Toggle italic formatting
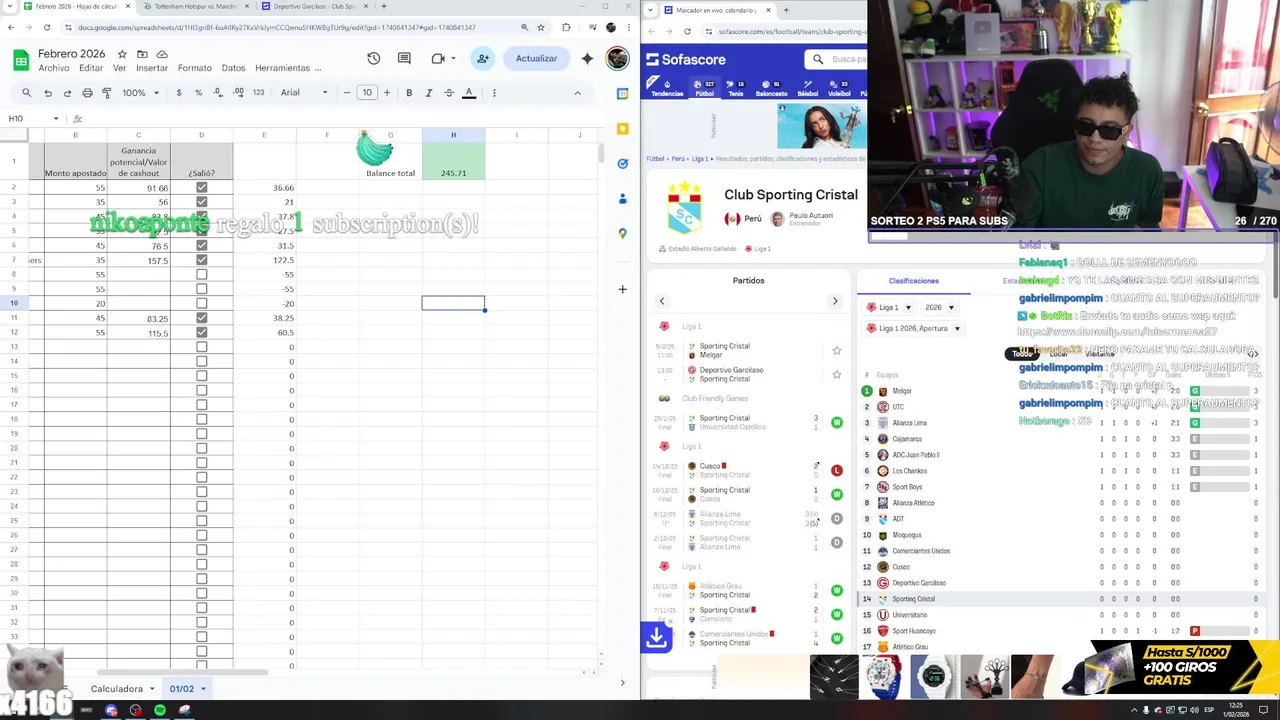 pos(429,93)
